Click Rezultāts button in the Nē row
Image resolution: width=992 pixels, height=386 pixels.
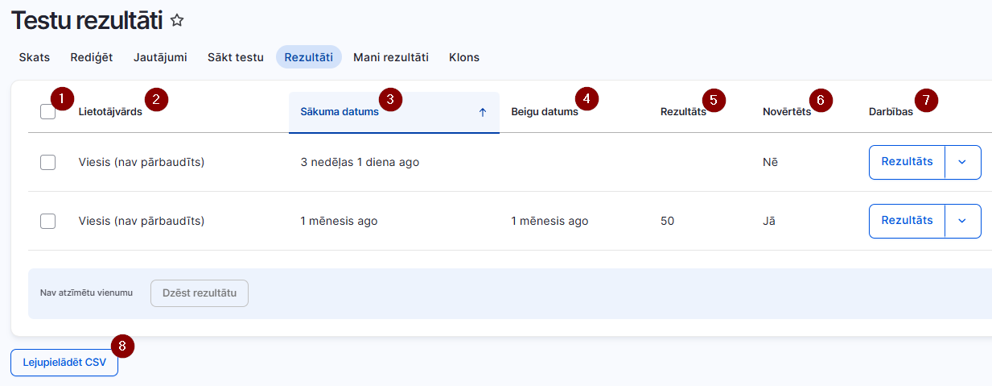pyautogui.click(x=907, y=162)
